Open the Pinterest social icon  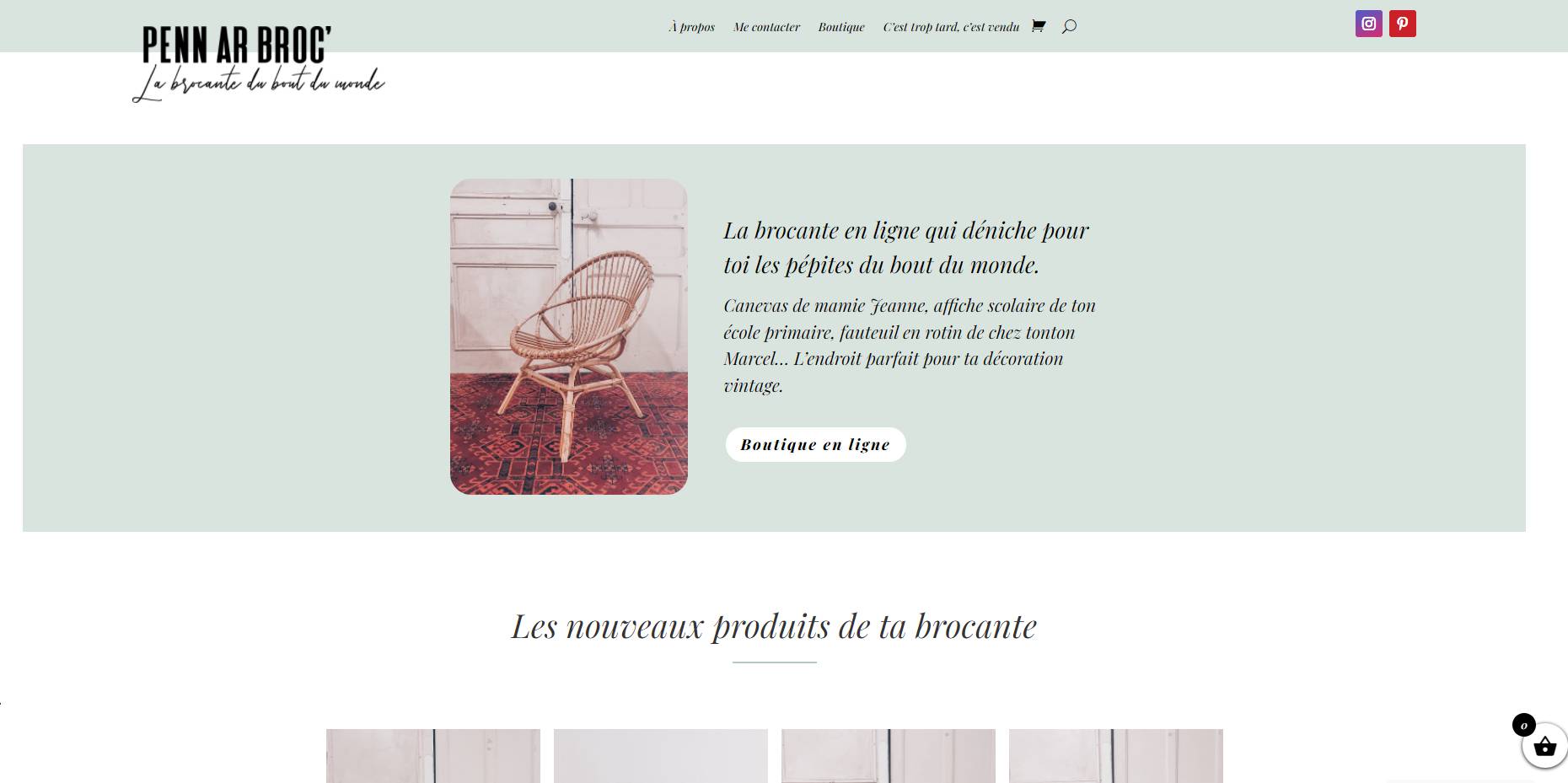pos(1402,24)
